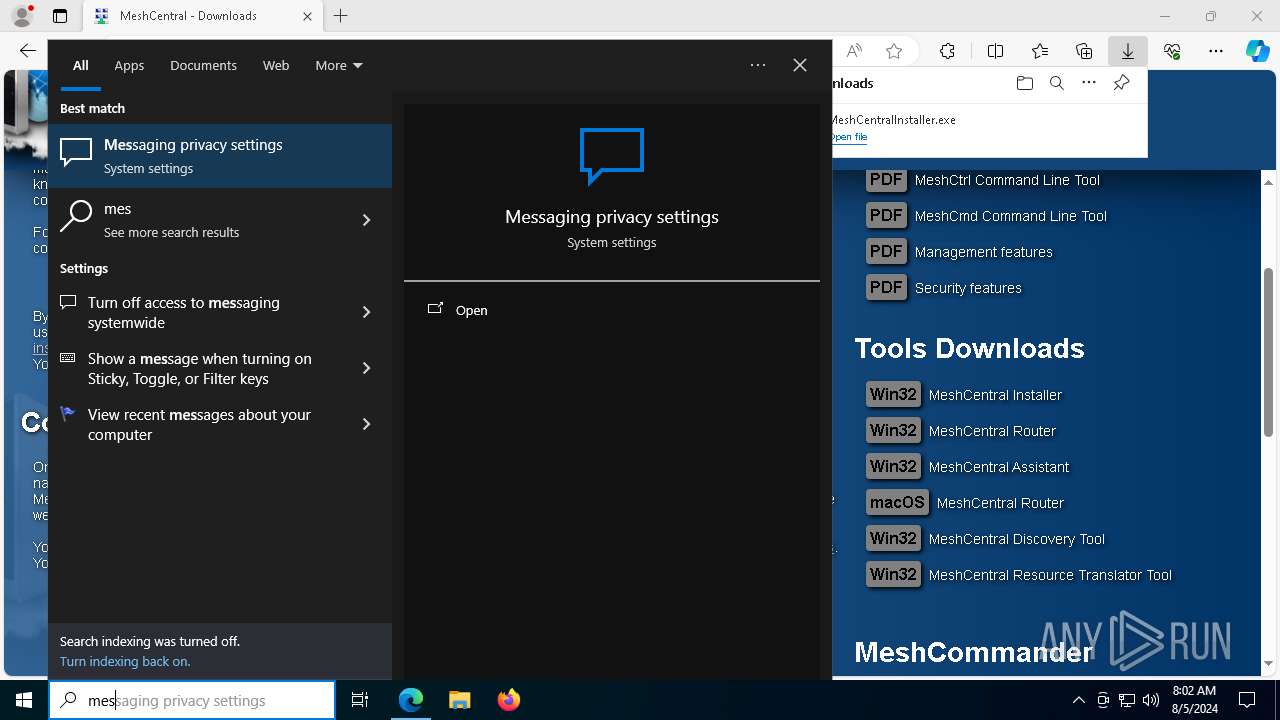Expand arrow for Sticky, Toggle, or Filter keys result
The width and height of the screenshot is (1280, 720).
pos(366,369)
